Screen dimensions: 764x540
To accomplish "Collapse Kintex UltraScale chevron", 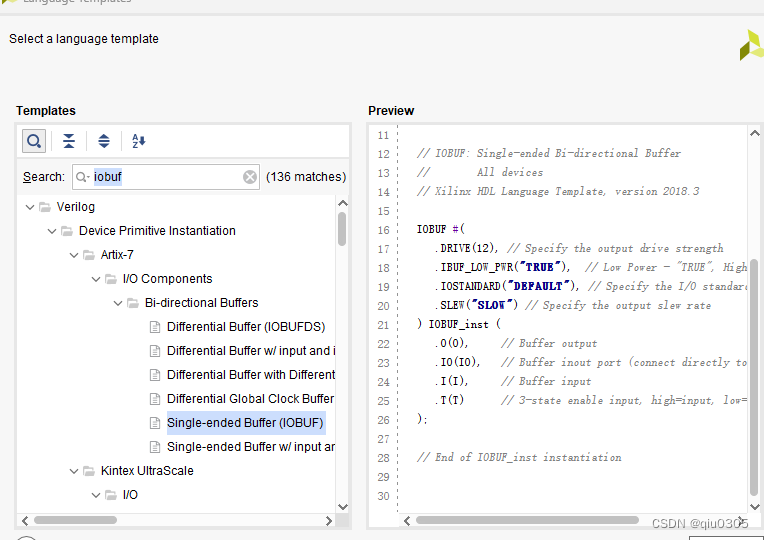I will [74, 471].
